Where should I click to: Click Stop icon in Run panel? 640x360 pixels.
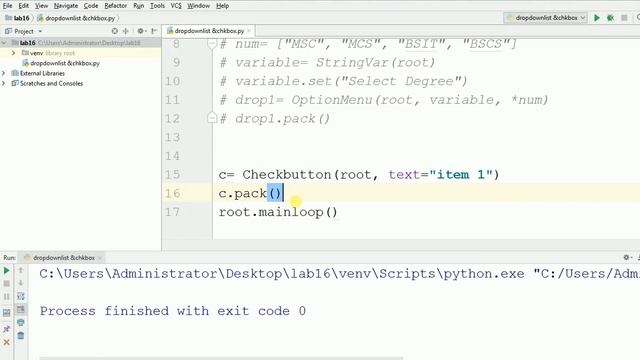click(x=7, y=284)
